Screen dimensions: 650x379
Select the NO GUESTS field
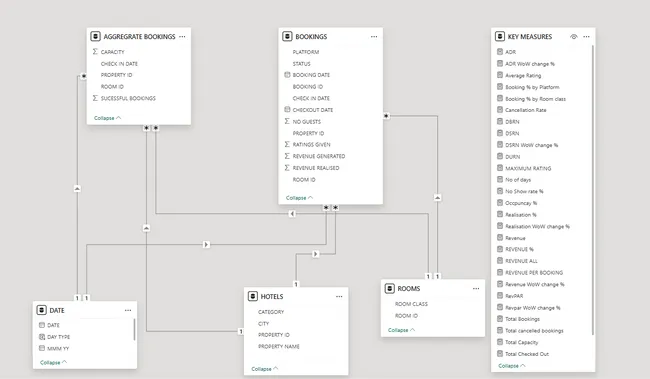[303, 121]
